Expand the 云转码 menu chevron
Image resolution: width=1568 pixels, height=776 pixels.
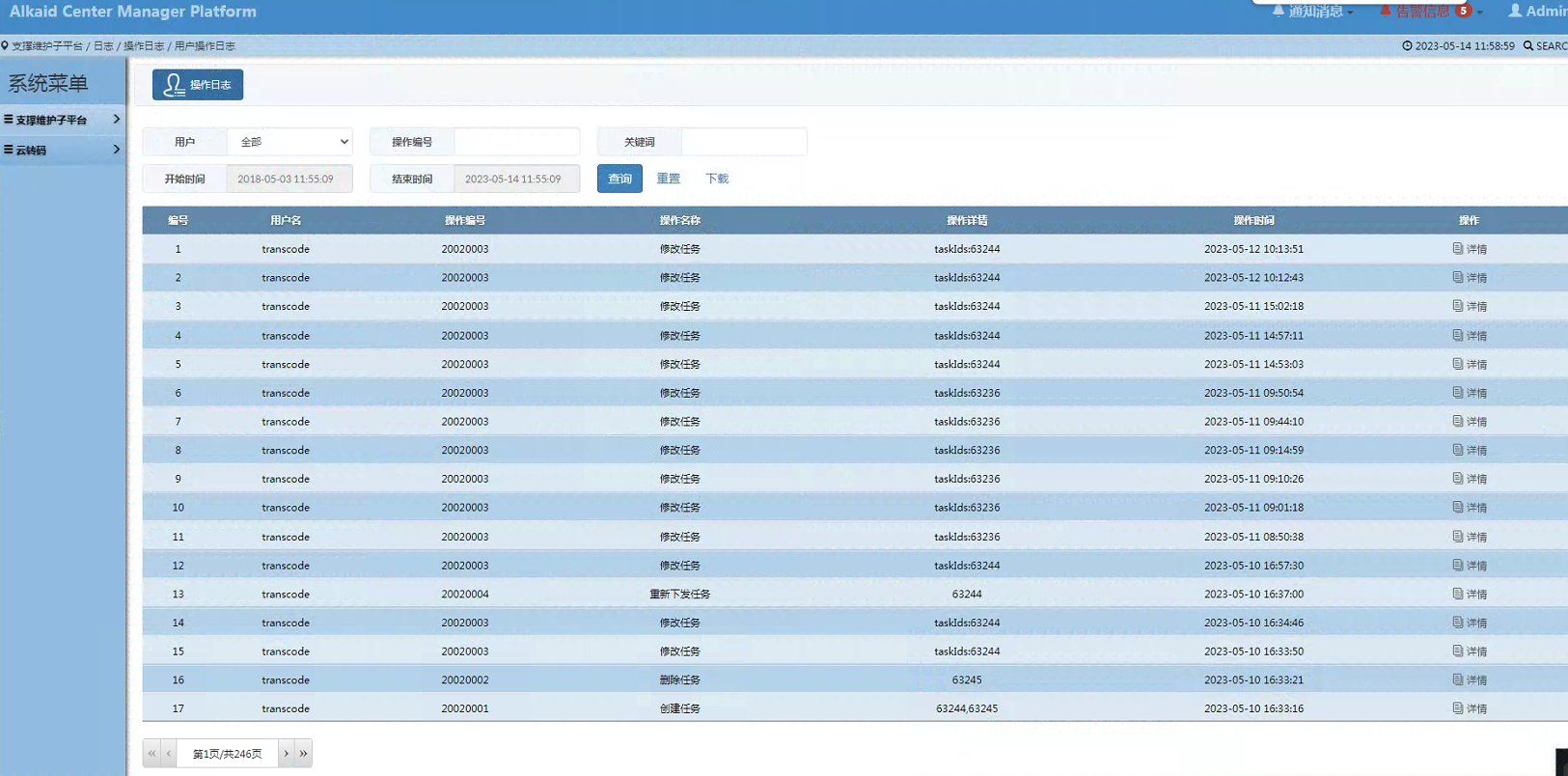(117, 150)
